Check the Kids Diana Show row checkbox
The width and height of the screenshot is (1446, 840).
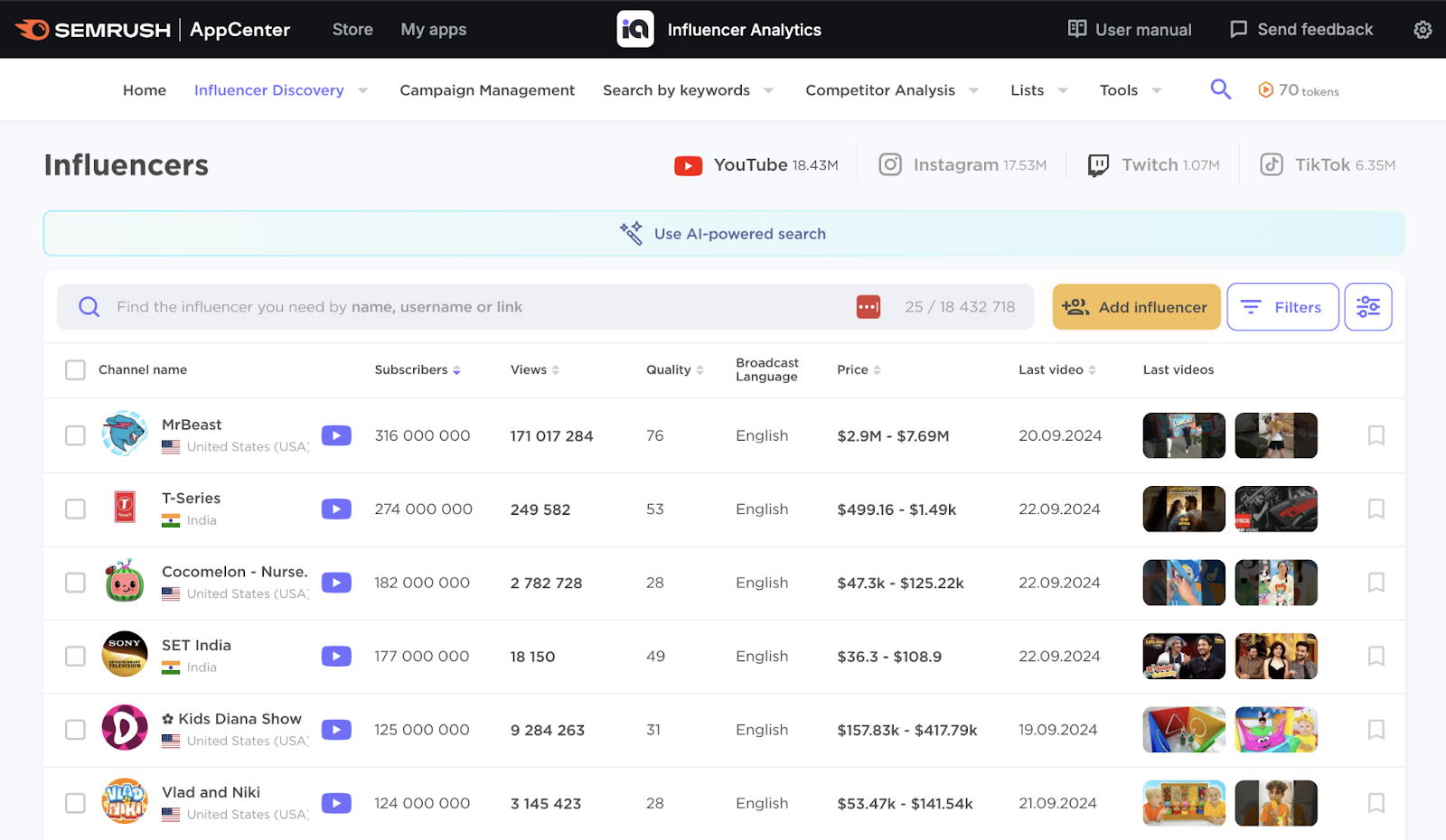tap(75, 730)
